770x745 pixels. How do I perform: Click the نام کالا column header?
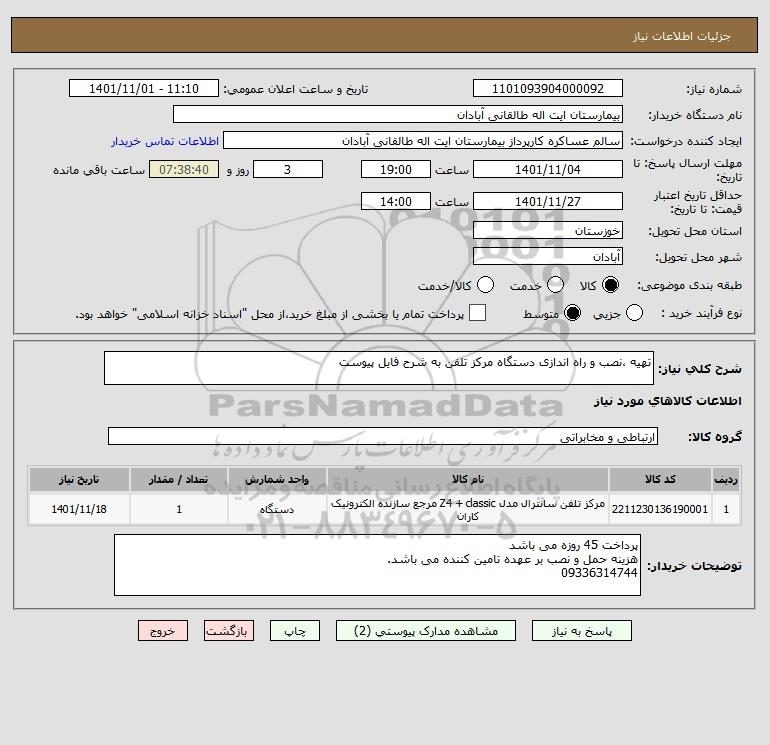[468, 479]
